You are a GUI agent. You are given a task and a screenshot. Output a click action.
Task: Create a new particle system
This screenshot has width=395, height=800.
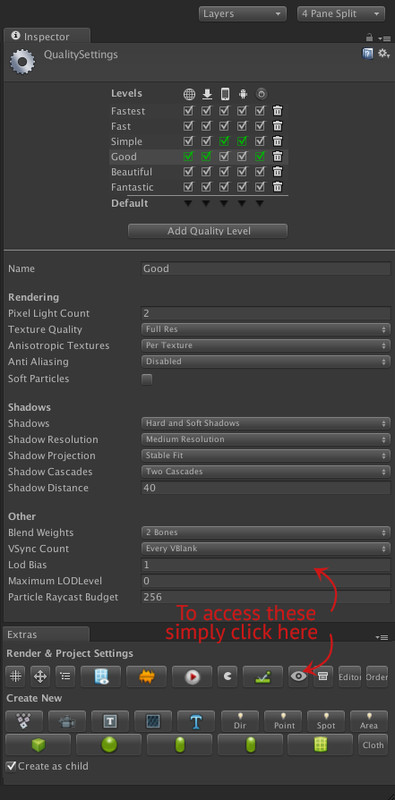(x=23, y=721)
